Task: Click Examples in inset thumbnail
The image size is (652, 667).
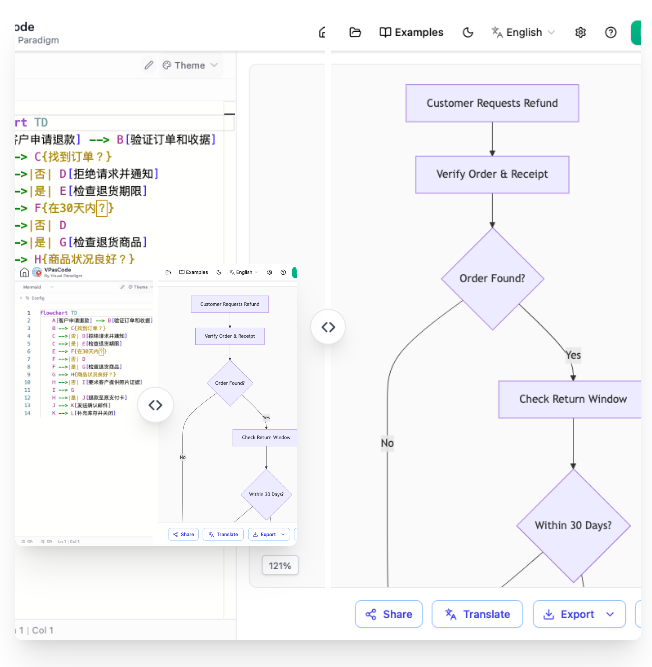Action: [x=194, y=272]
